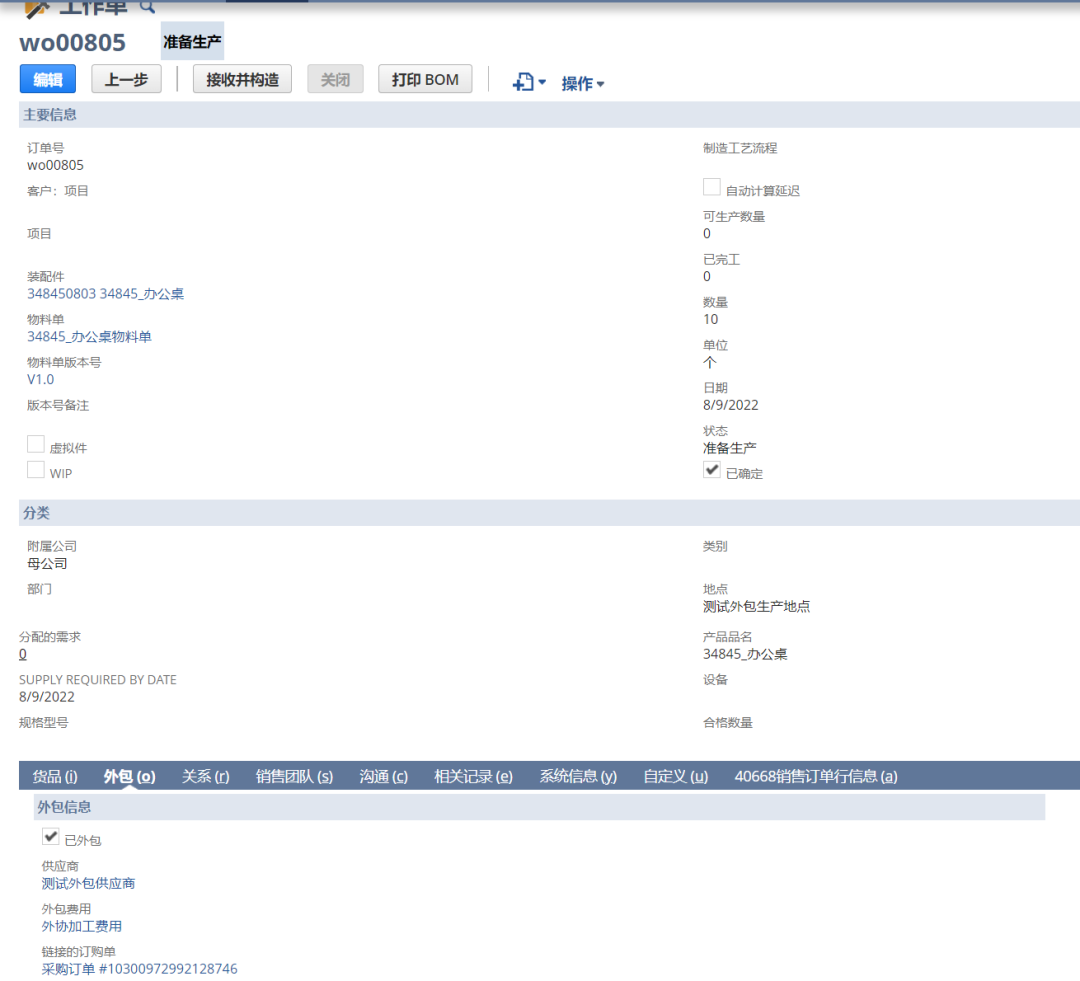The image size is (1080, 981).
Task: Open assembly link 348450803 34845_办公桌
Action: click(x=105, y=293)
